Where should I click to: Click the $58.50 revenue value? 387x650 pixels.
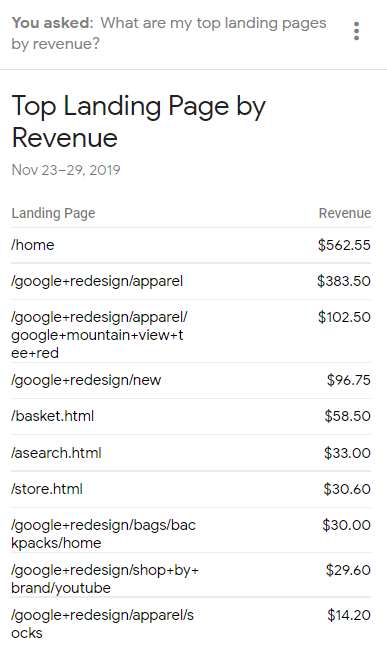[347, 416]
